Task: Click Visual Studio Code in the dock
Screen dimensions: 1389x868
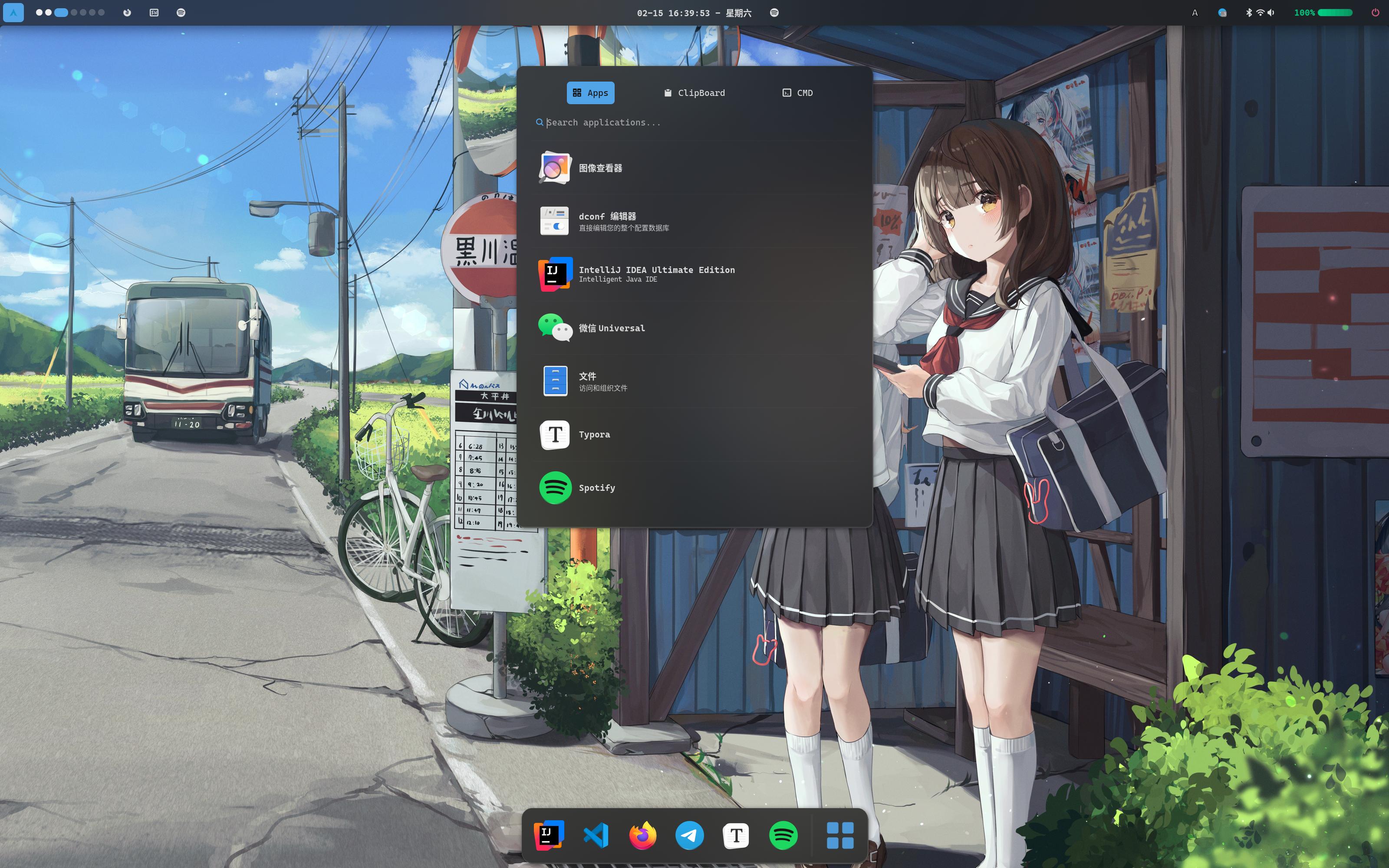Action: [595, 835]
